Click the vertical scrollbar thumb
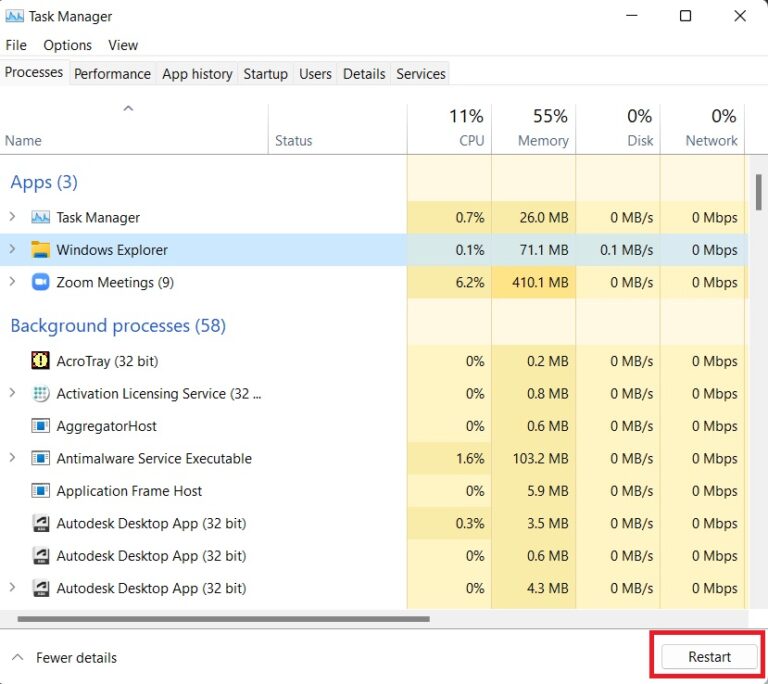Viewport: 768px width, 684px height. [759, 192]
